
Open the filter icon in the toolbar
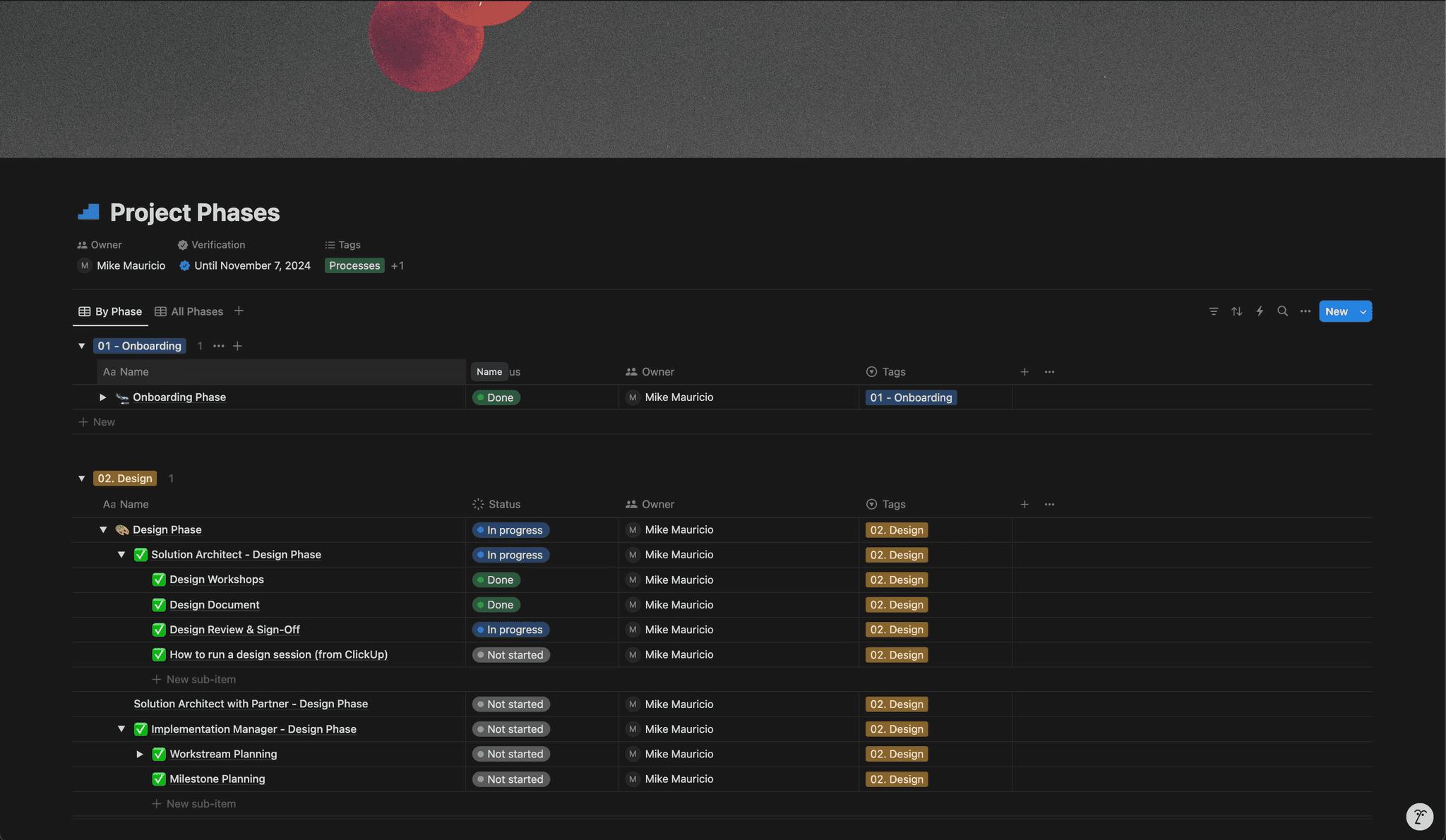1213,311
